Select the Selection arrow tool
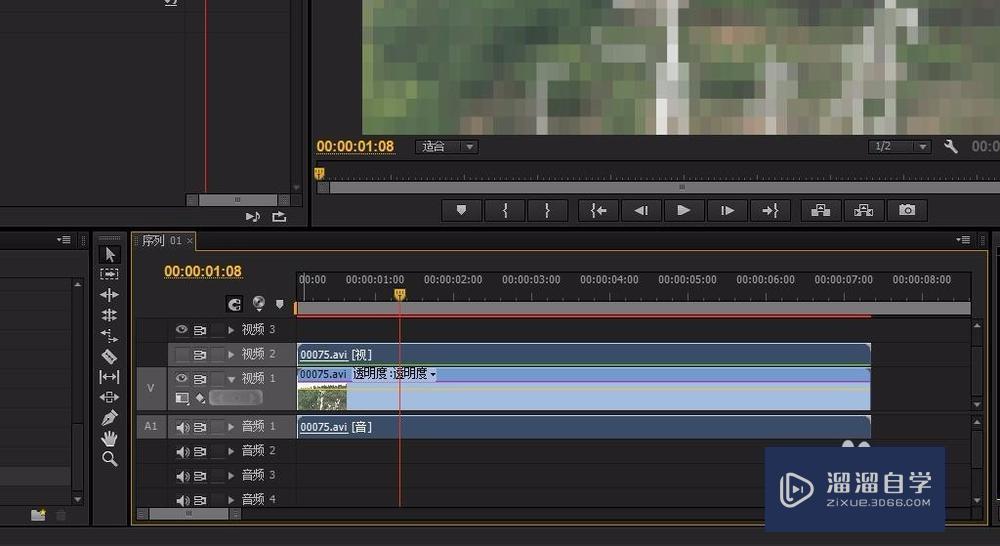Image resolution: width=1000 pixels, height=546 pixels. tap(110, 255)
